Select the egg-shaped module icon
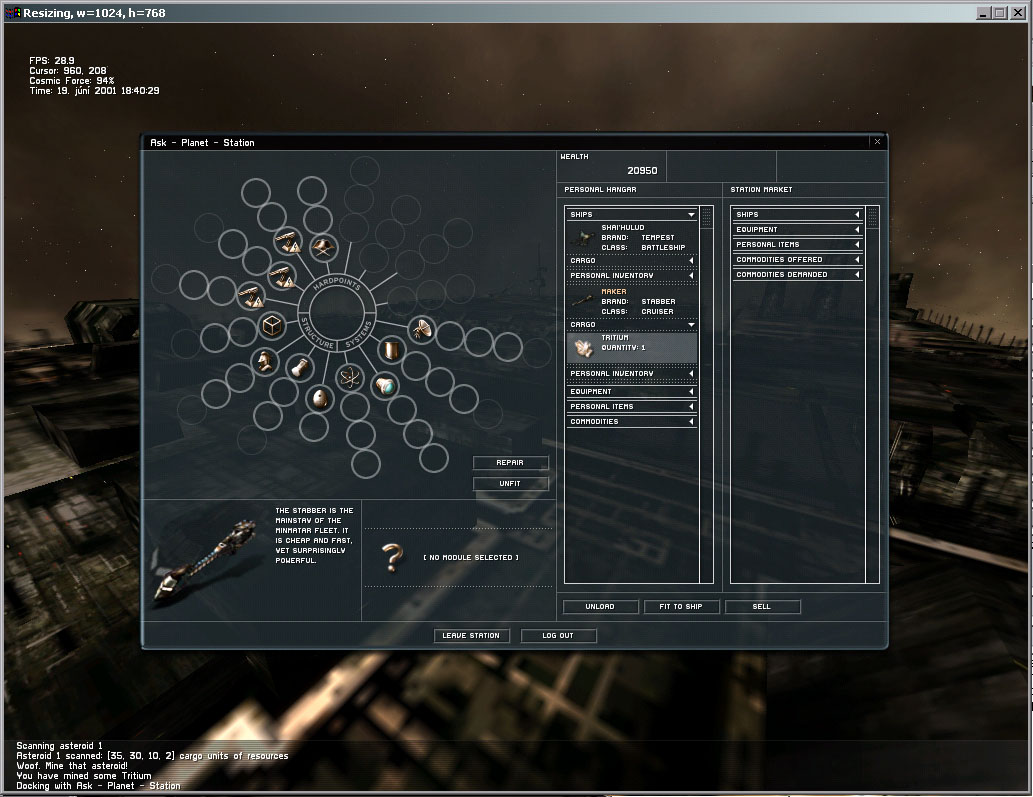The image size is (1033, 797). pyautogui.click(x=320, y=398)
